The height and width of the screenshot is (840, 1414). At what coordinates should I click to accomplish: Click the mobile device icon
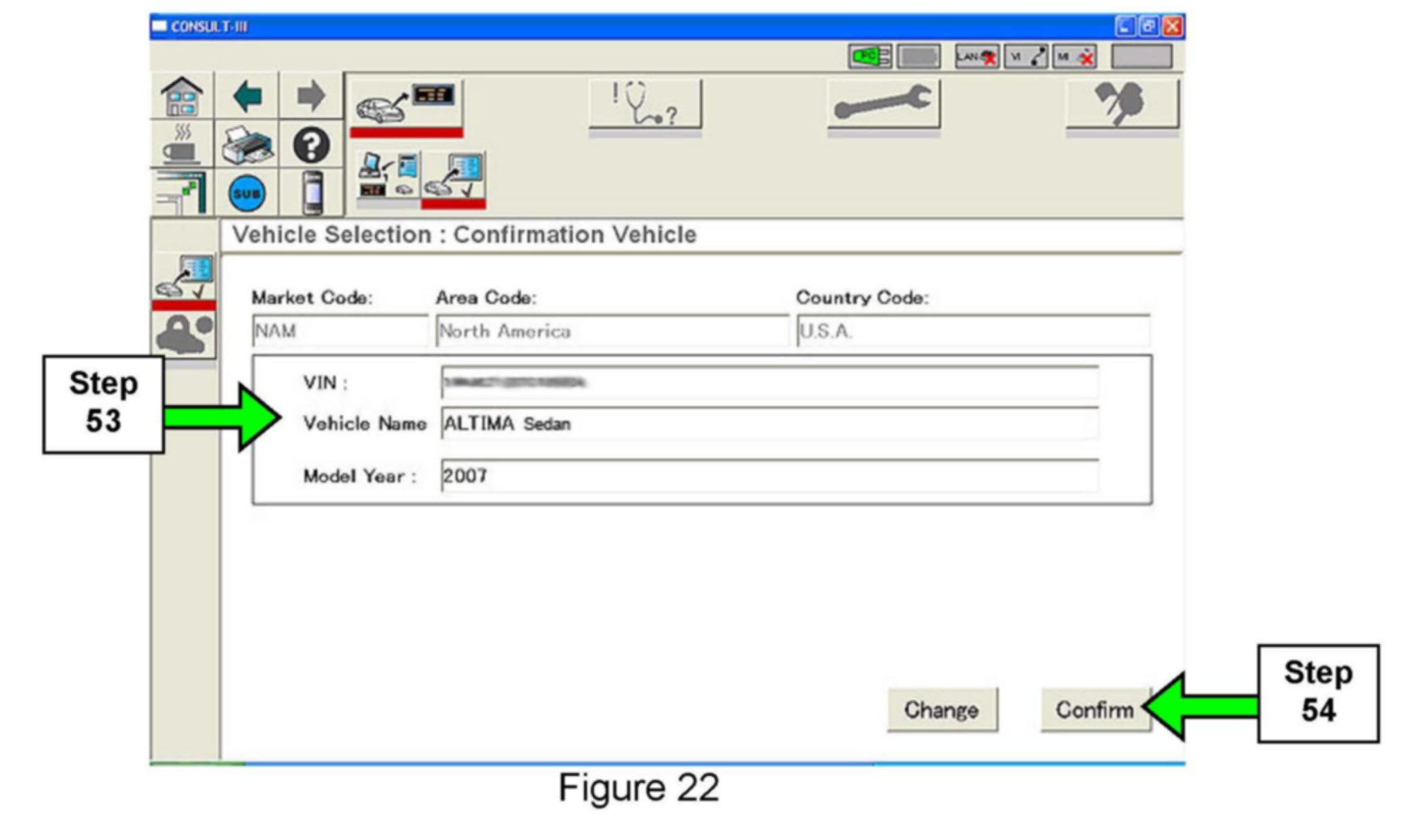(x=312, y=193)
